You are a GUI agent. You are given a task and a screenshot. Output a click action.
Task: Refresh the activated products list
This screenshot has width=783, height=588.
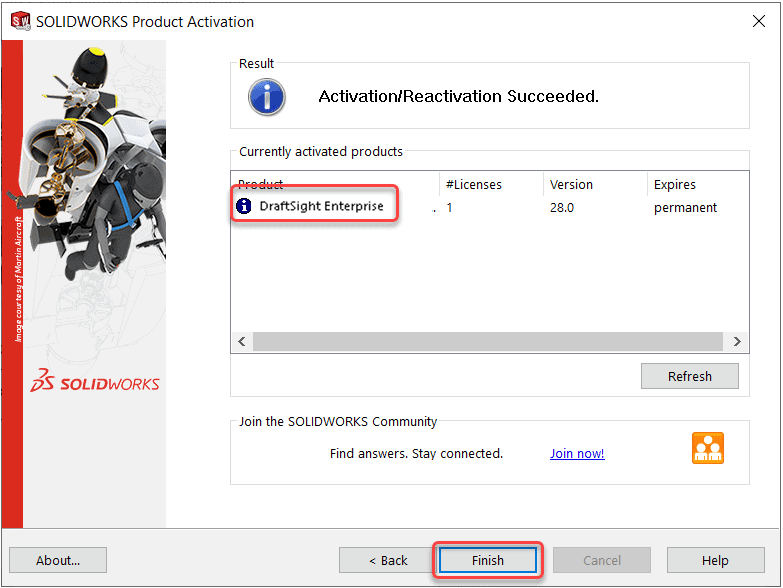(x=689, y=376)
